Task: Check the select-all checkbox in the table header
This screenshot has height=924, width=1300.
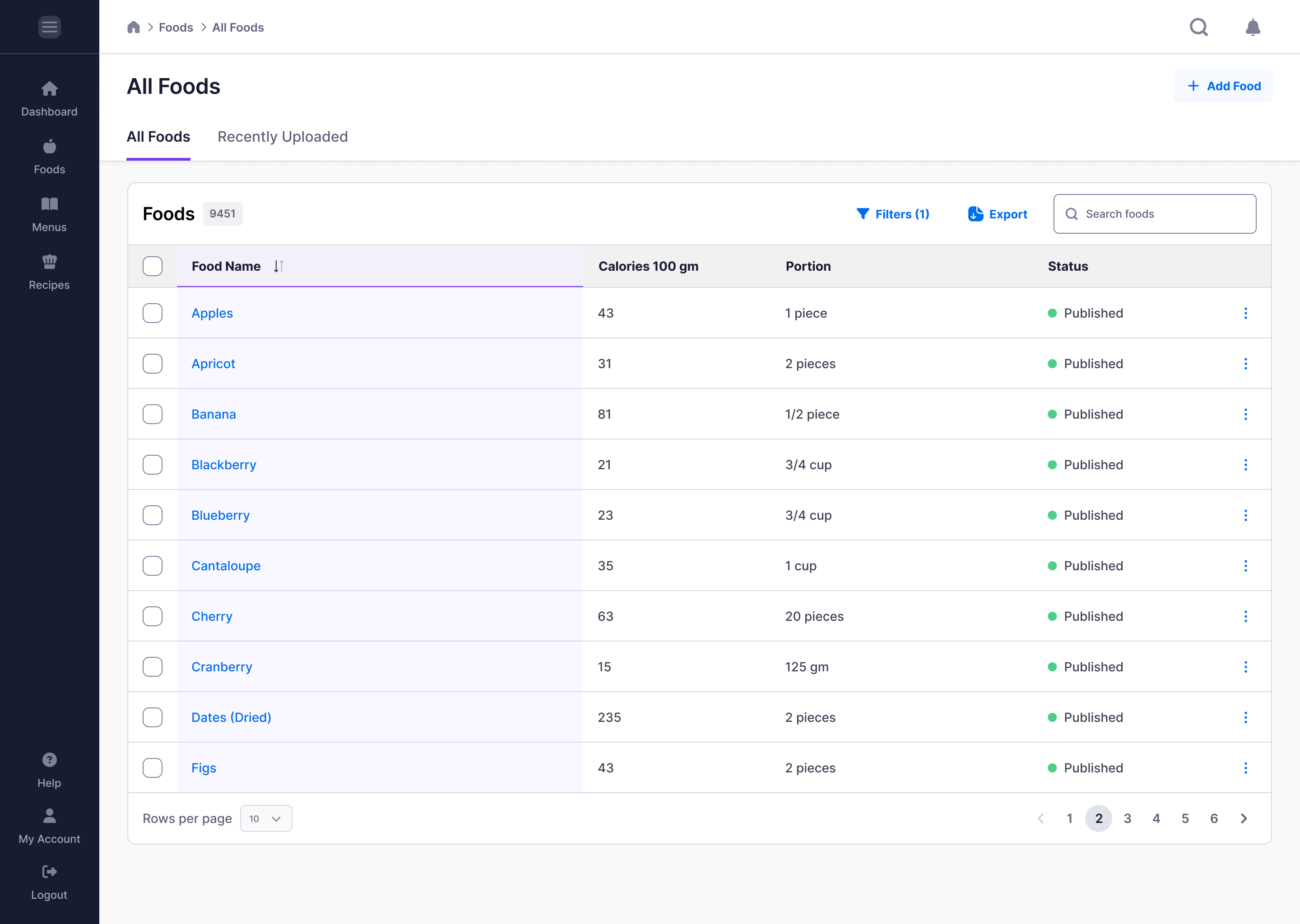Action: tap(153, 266)
